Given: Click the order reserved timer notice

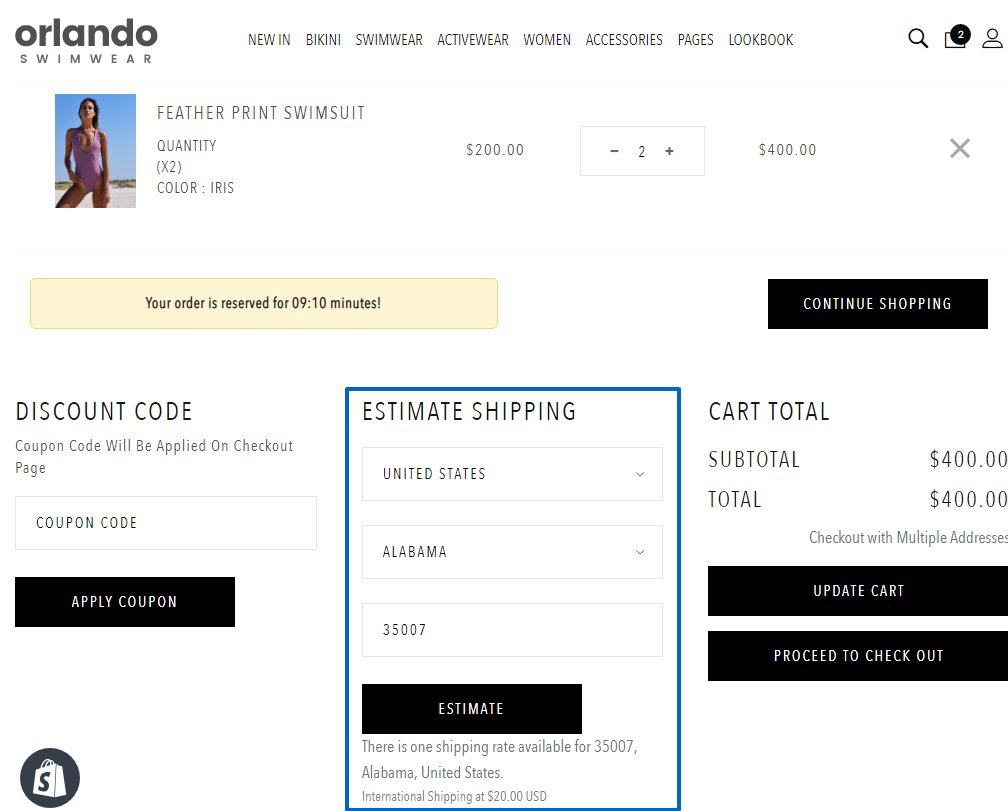Looking at the screenshot, I should click(264, 303).
